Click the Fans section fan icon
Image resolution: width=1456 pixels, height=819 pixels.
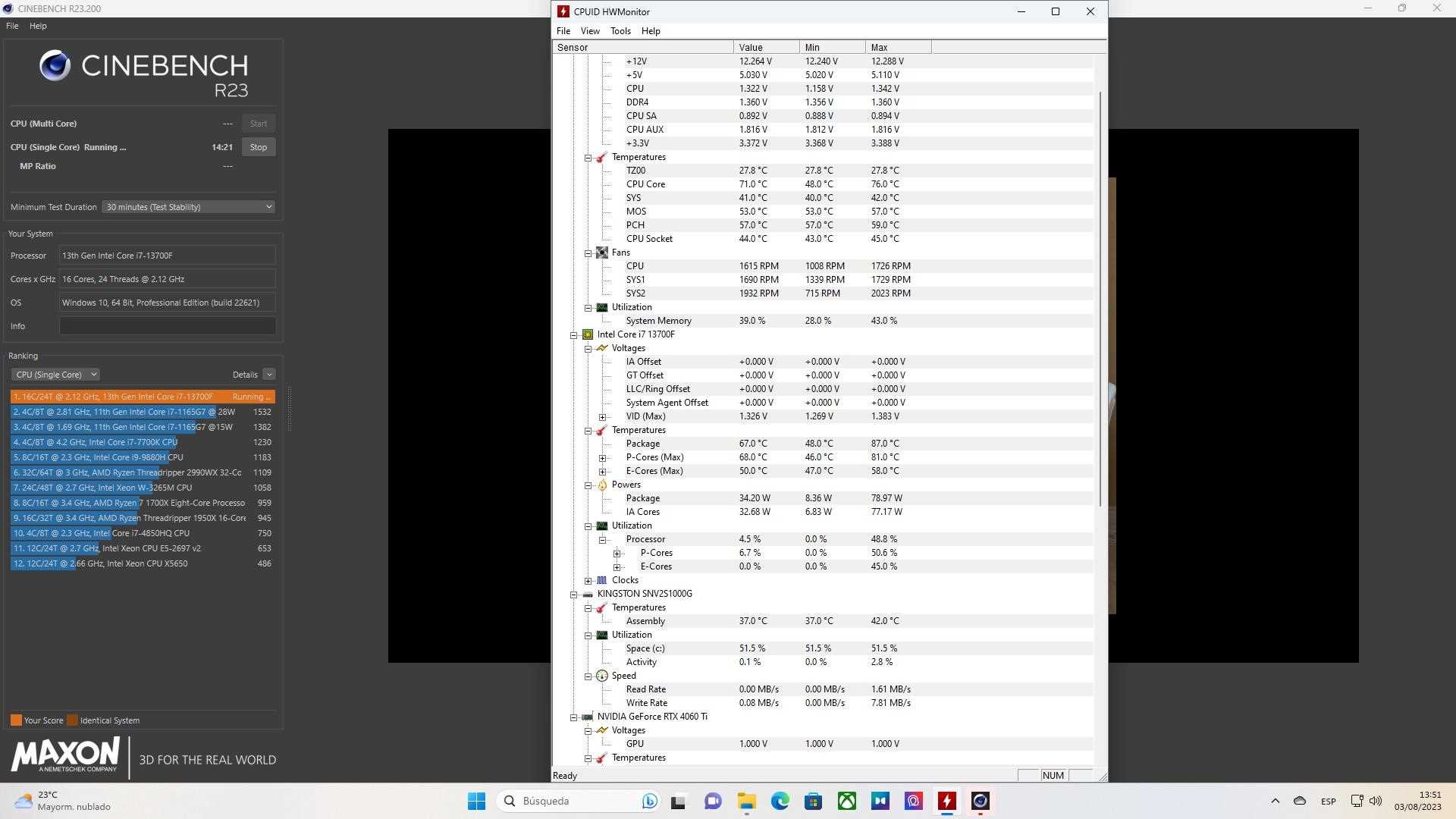(x=602, y=253)
